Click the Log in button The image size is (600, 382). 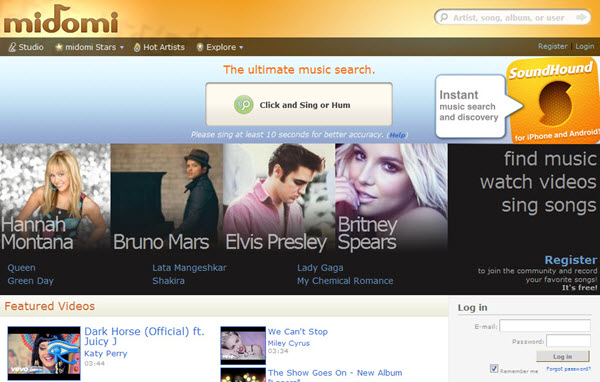point(562,356)
